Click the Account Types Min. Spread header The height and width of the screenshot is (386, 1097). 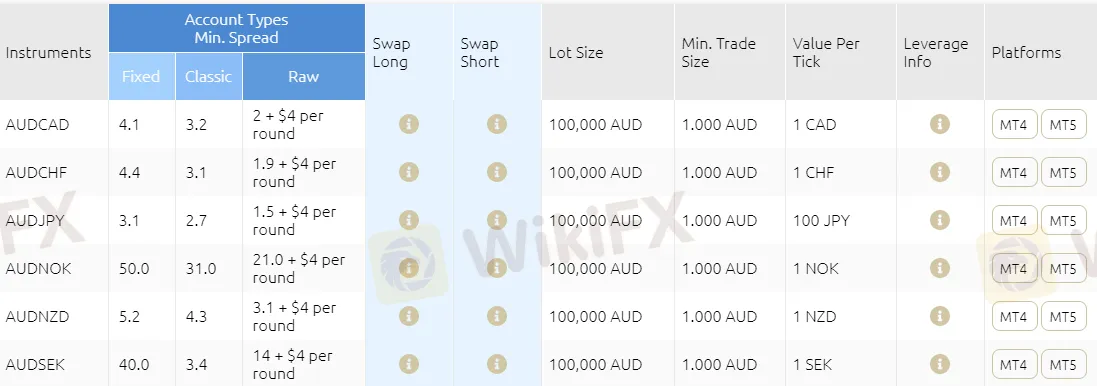236,29
